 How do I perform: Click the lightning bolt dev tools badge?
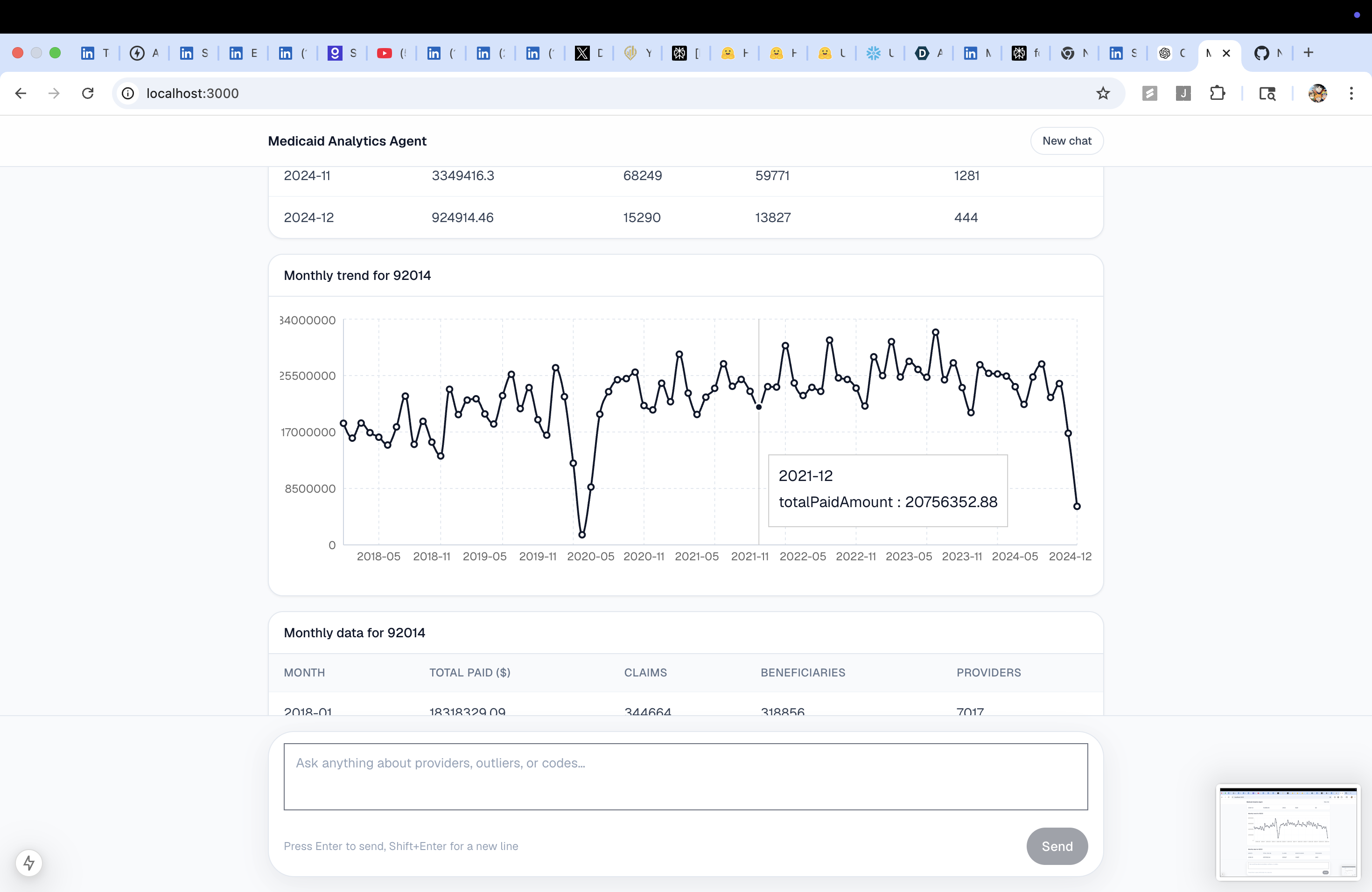29,863
